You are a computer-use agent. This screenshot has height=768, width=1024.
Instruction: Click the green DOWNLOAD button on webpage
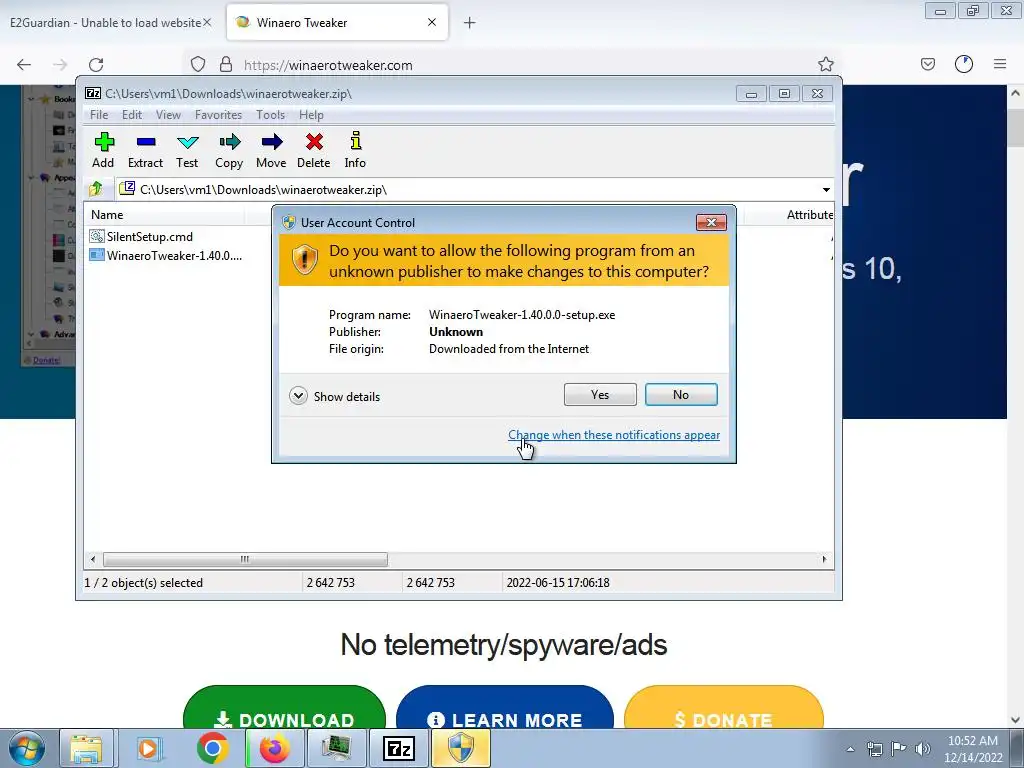[284, 707]
